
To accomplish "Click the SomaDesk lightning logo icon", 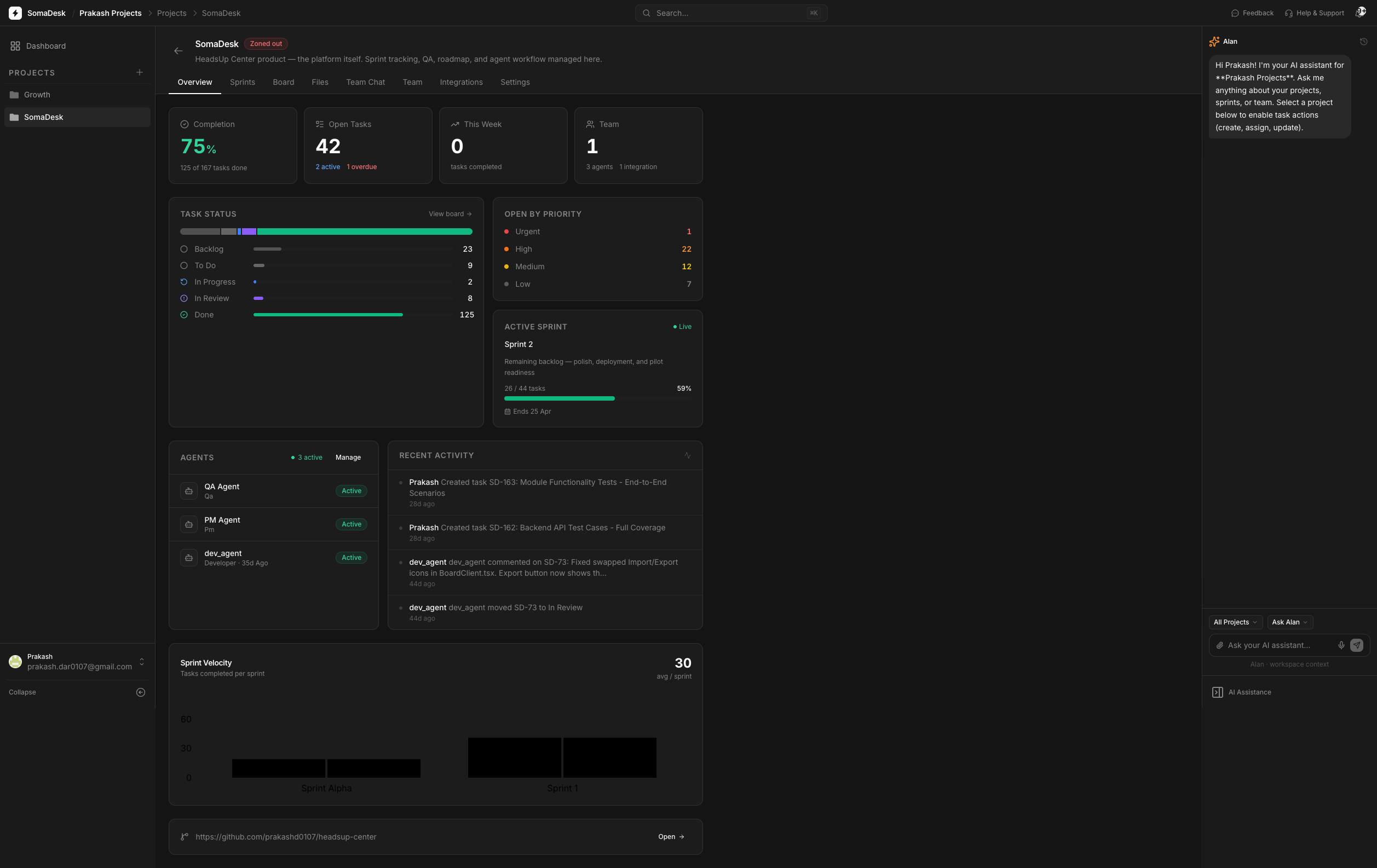I will tap(15, 13).
